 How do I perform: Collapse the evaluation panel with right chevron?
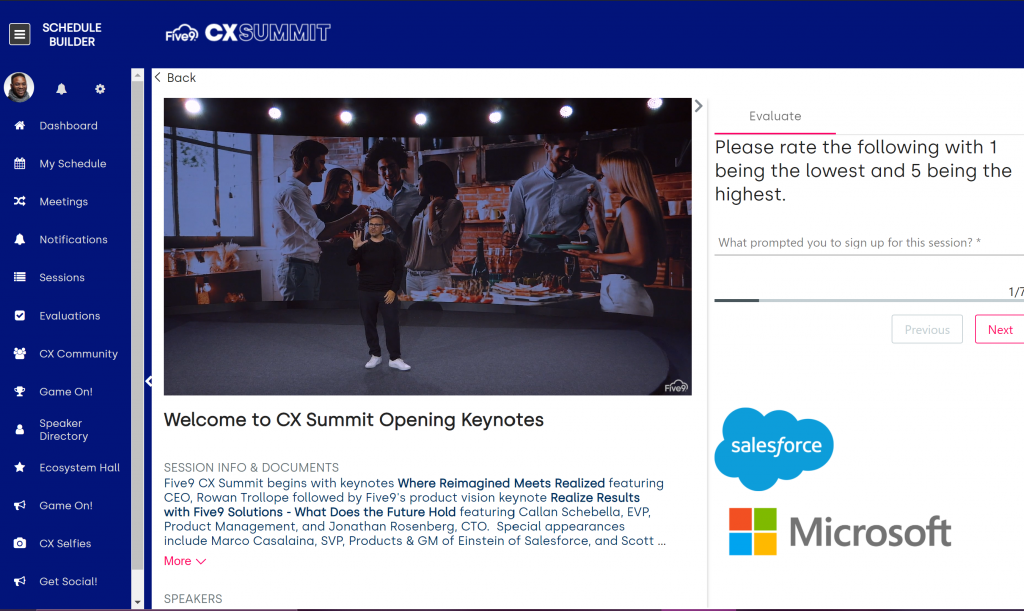(699, 106)
